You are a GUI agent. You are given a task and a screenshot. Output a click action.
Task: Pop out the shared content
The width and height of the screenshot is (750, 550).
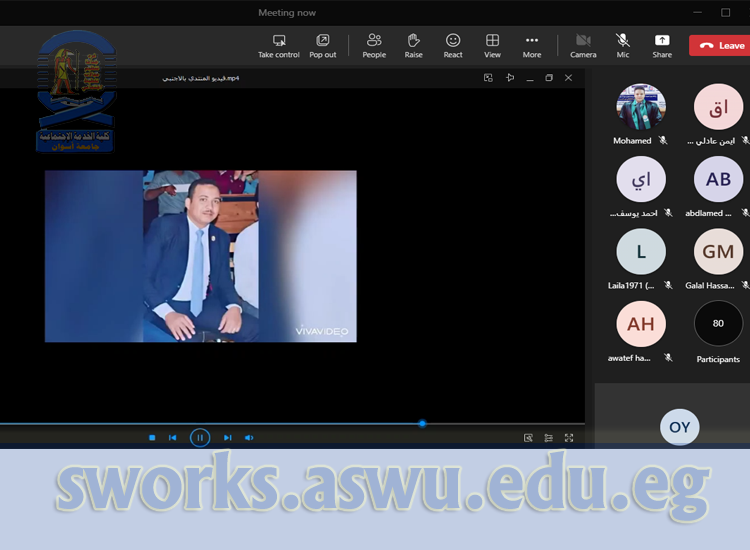pyautogui.click(x=322, y=45)
